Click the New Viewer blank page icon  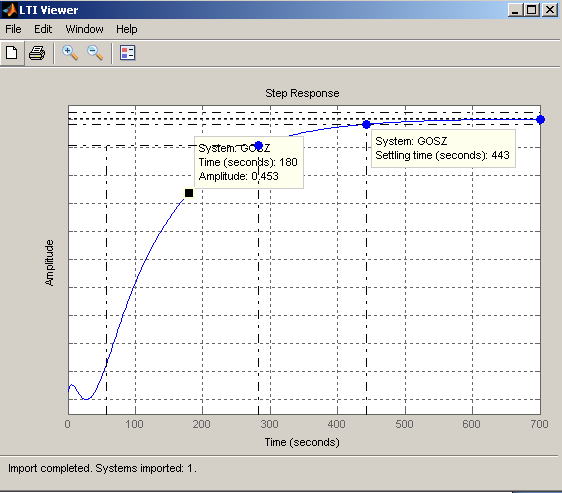point(12,53)
